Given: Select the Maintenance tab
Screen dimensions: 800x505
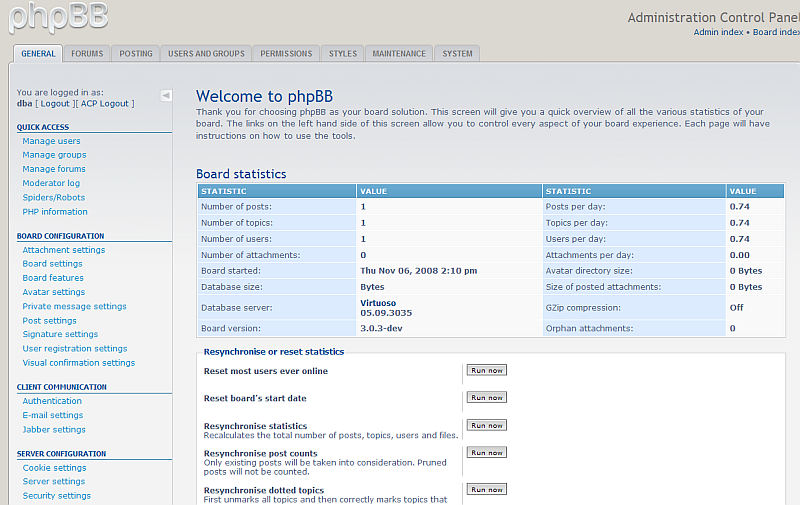Looking at the screenshot, I should (399, 54).
